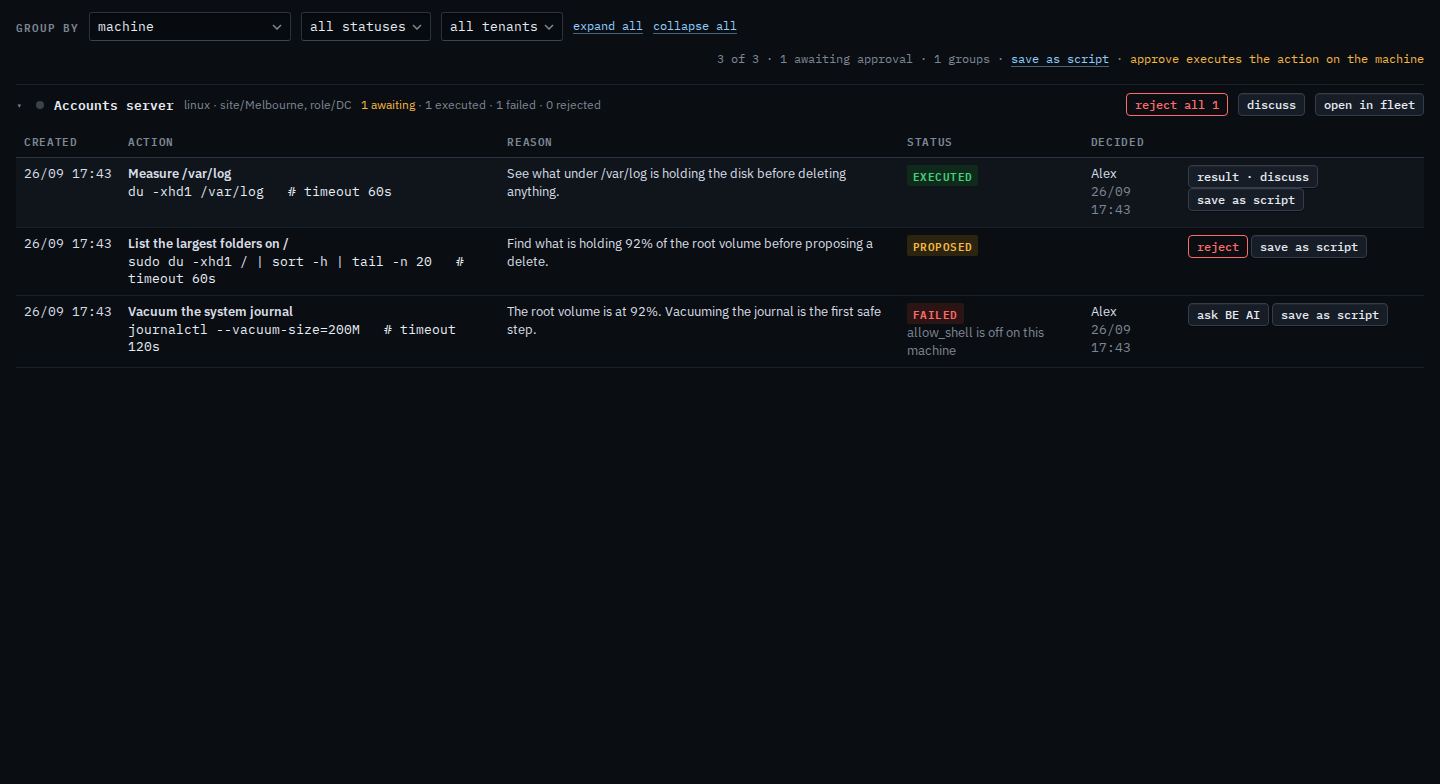Image resolution: width=1440 pixels, height=784 pixels.
Task: Select the Measure /var/log action title
Action: click(180, 174)
